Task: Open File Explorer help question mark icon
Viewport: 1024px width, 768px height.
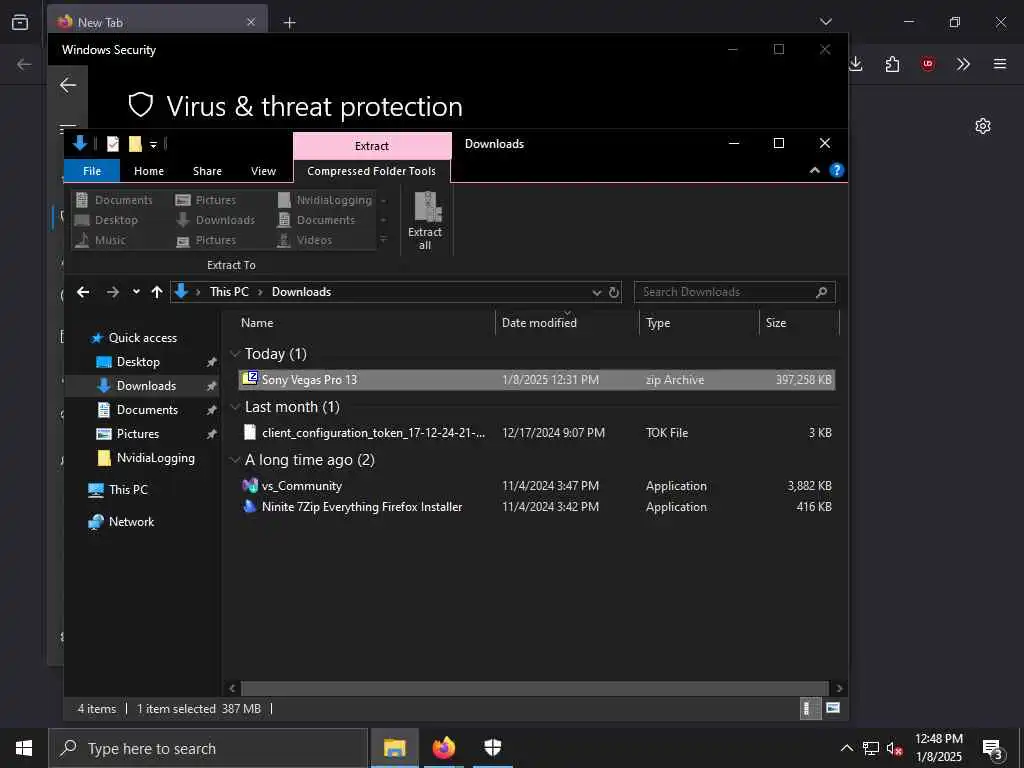Action: pos(837,170)
